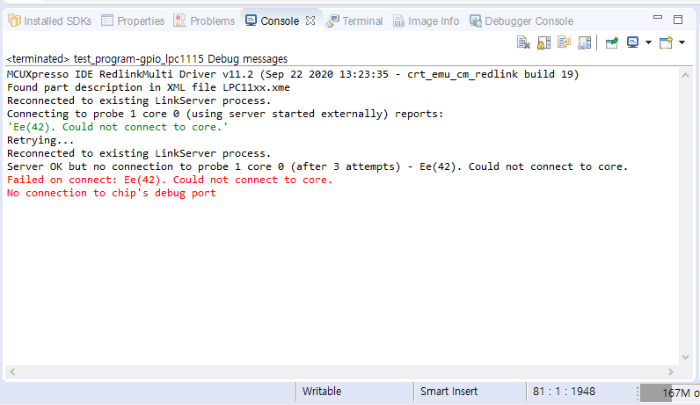Switch to the Installed SDKs tab
Image resolution: width=700 pixels, height=405 pixels.
[x=50, y=21]
